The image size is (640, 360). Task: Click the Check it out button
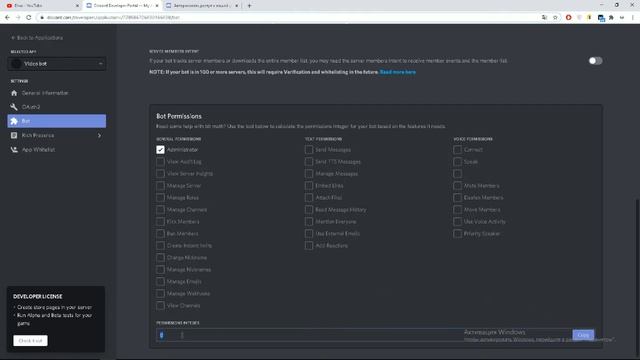(x=30, y=341)
